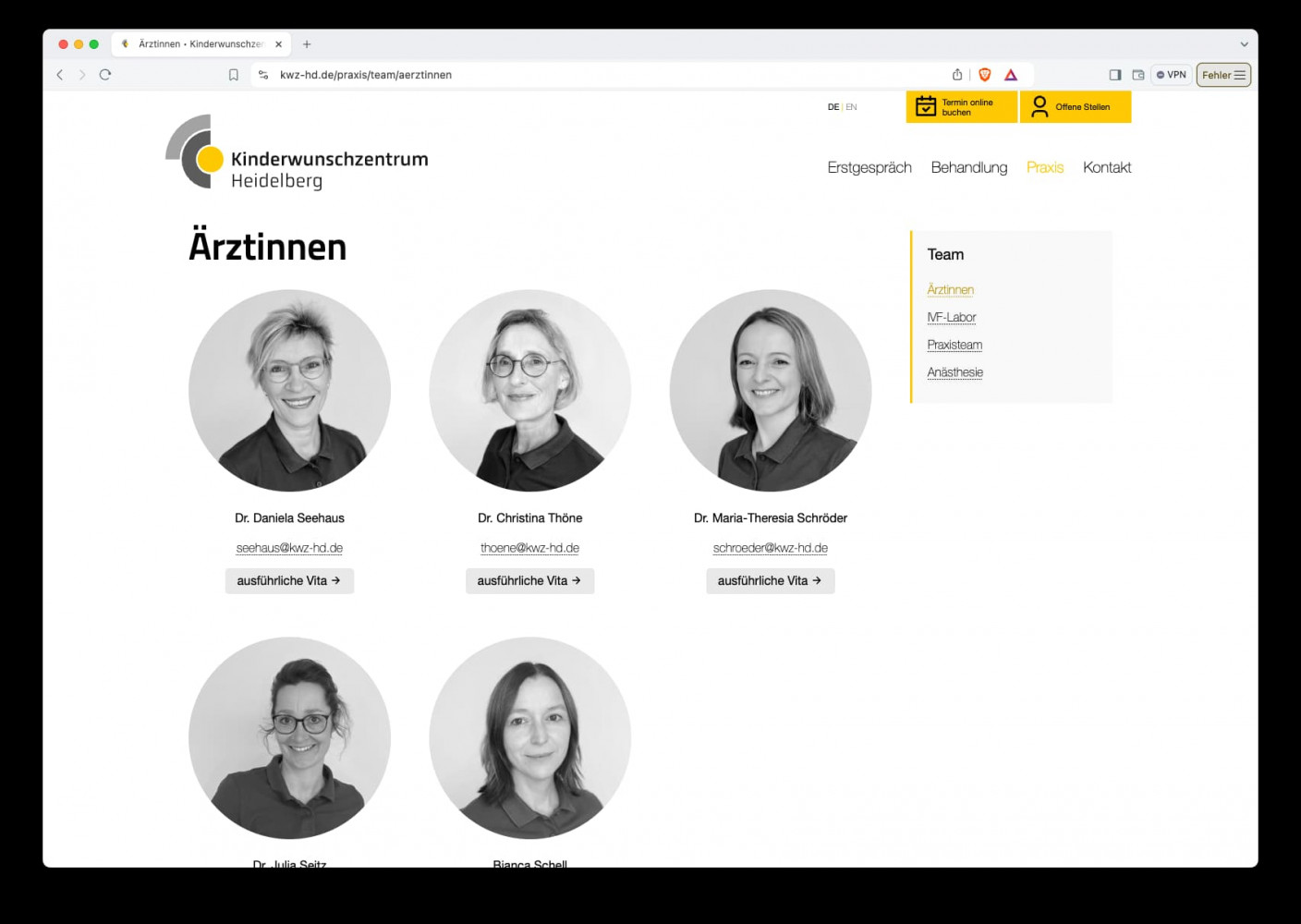1301x924 pixels.
Task: Open the Brave Wallet icon
Action: pos(1138,75)
